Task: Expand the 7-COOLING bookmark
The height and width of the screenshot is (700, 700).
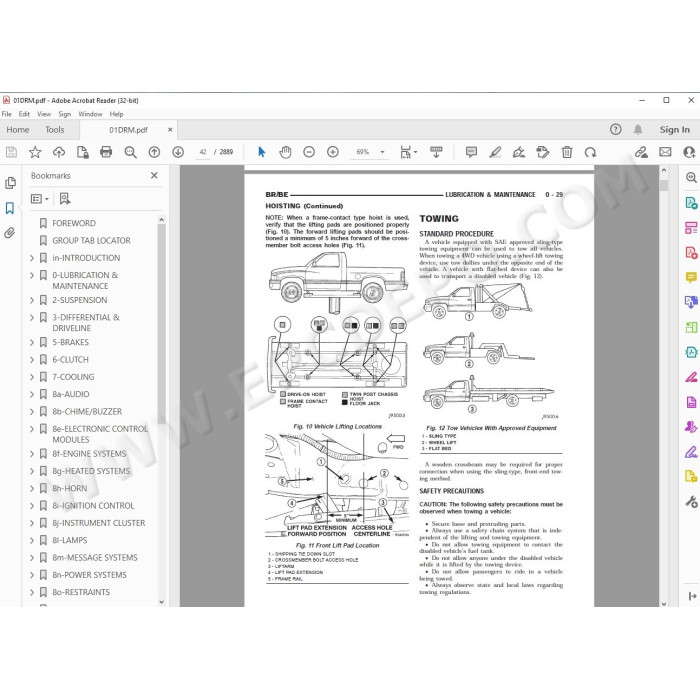Action: [32, 377]
